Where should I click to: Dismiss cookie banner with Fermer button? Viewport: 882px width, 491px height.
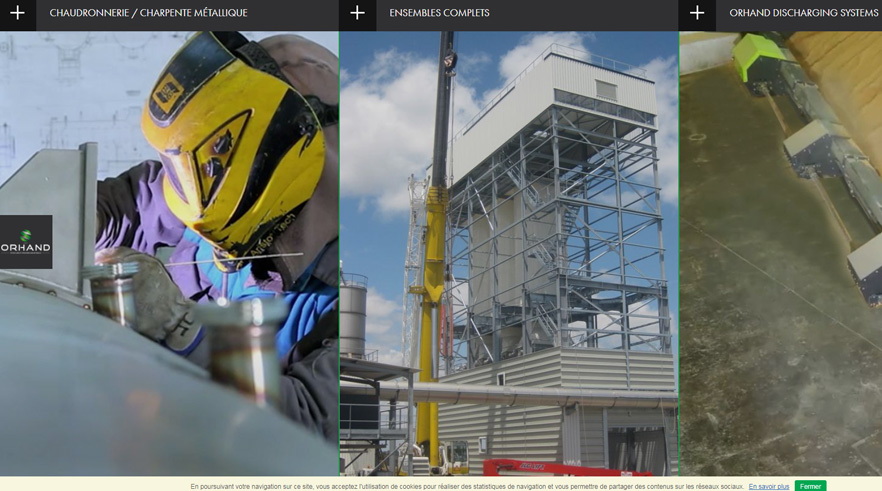810,487
